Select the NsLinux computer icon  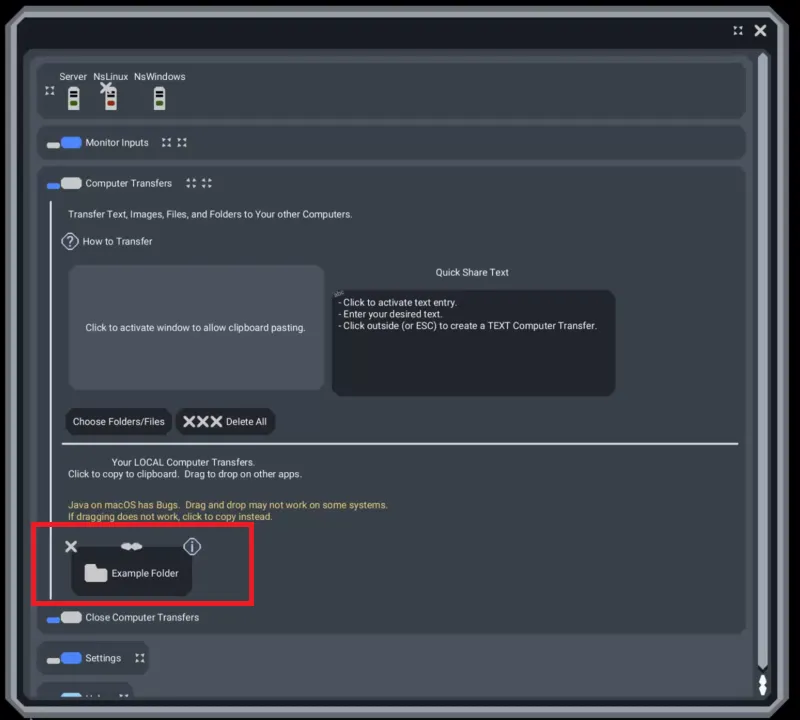tap(111, 98)
